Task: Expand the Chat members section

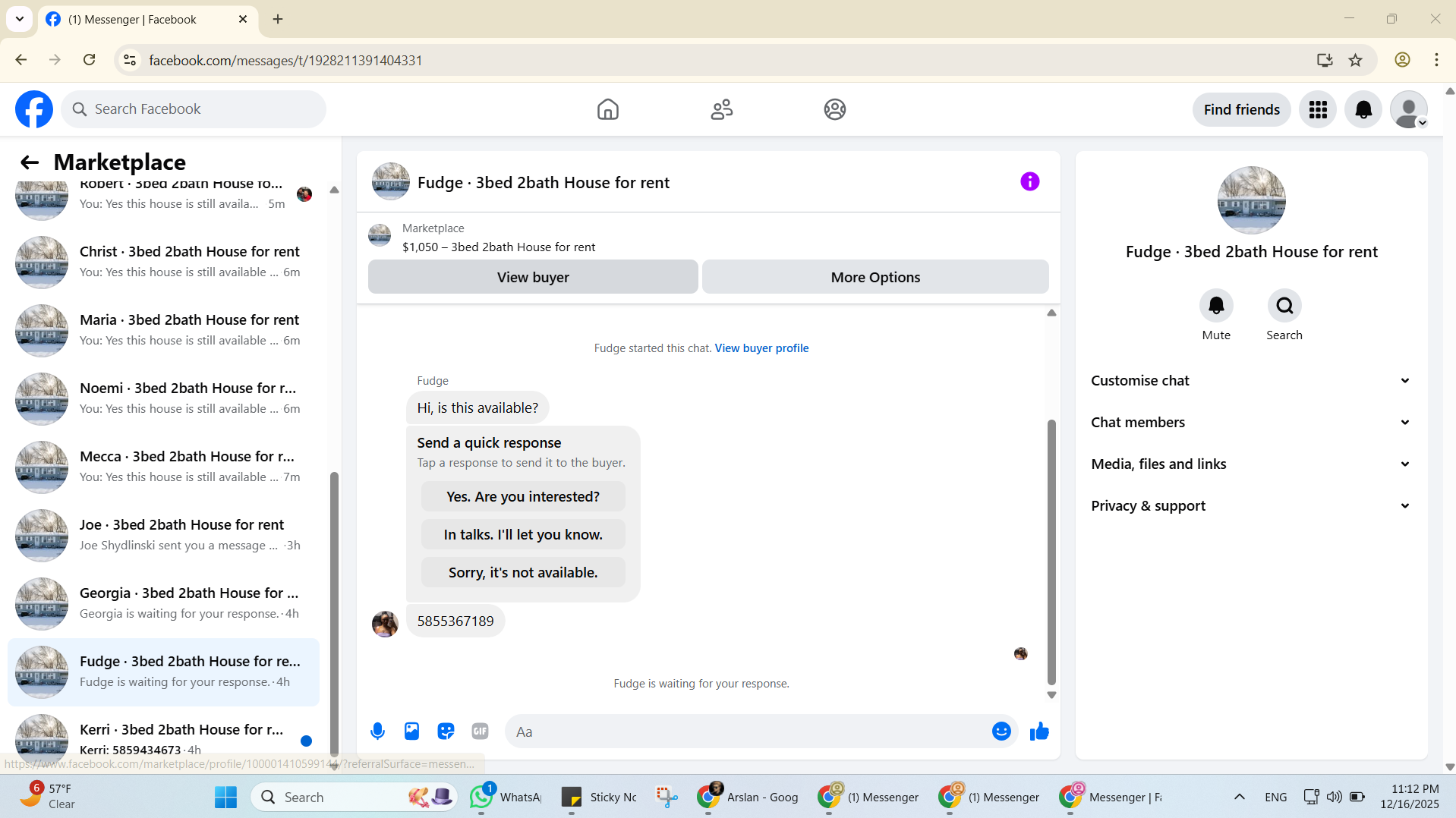Action: click(1251, 423)
